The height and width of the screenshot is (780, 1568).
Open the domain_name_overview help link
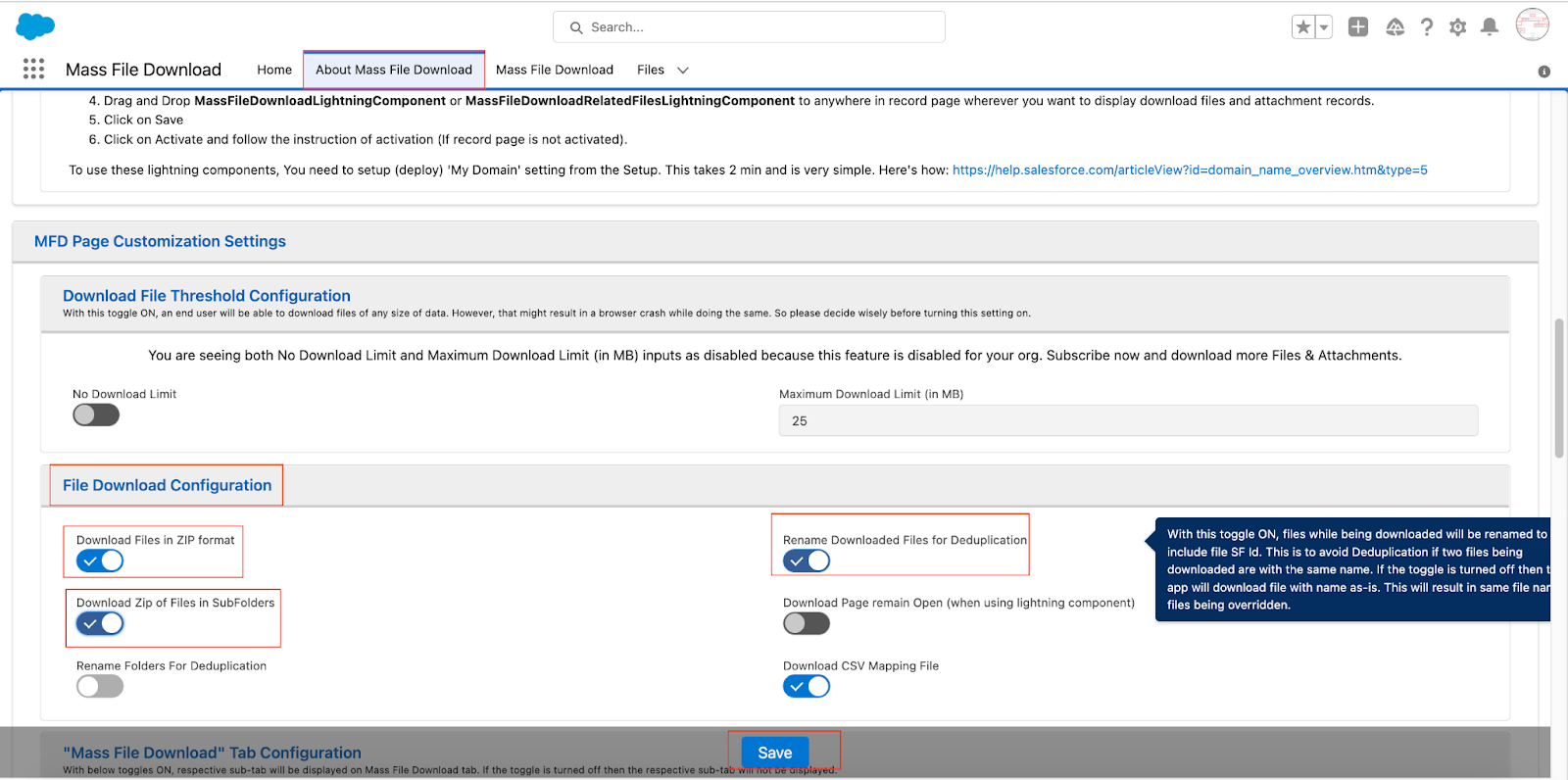pos(1190,170)
